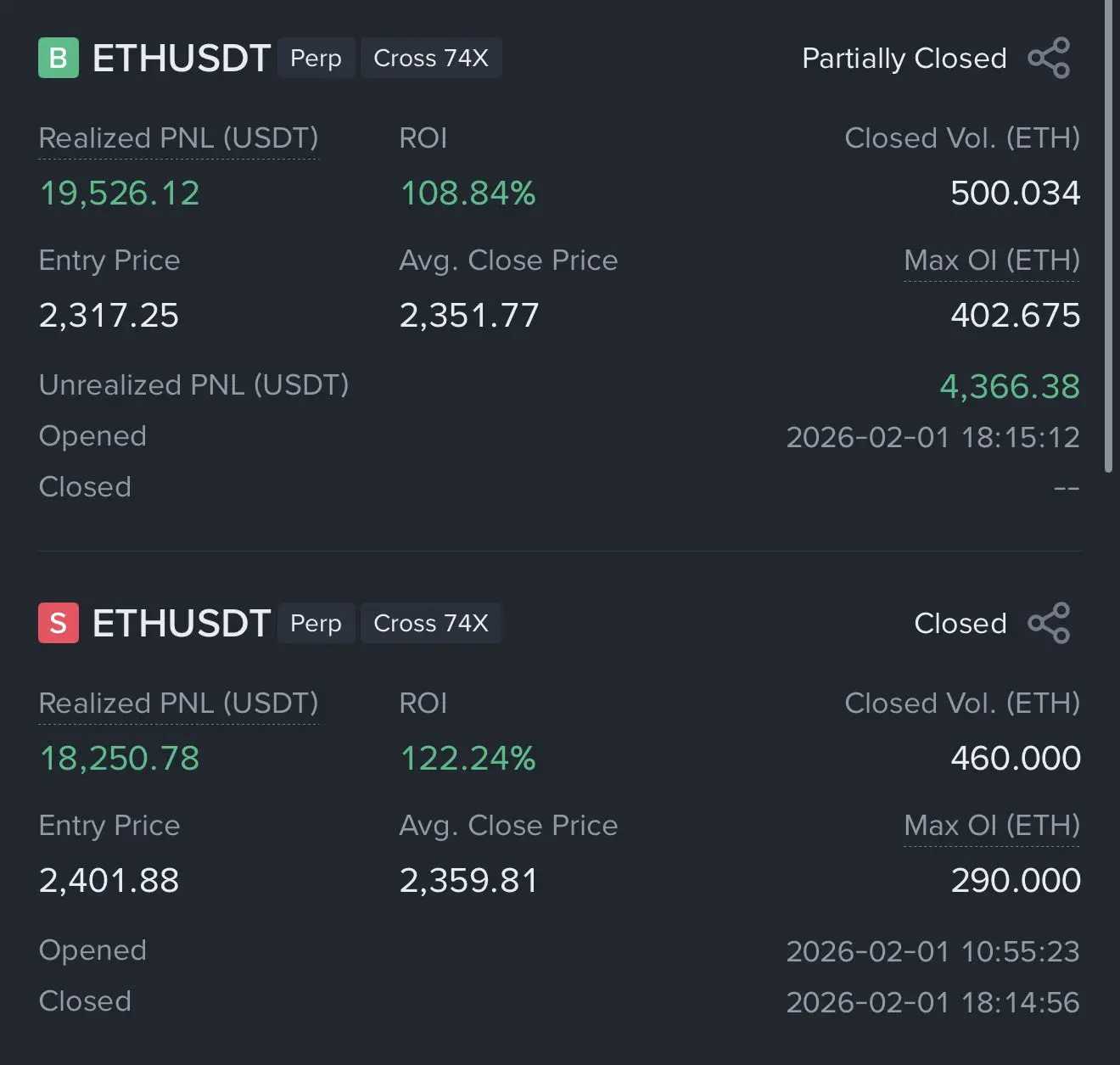
Task: Share the closed ETHUSDT short position
Action: [x=1049, y=623]
